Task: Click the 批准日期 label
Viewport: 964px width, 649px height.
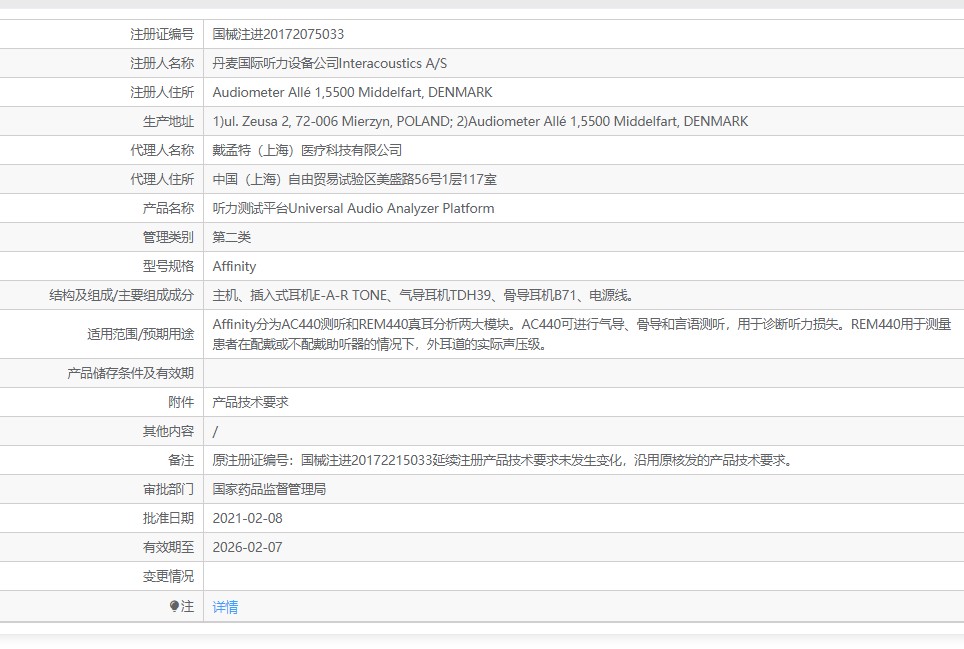Action: 168,518
